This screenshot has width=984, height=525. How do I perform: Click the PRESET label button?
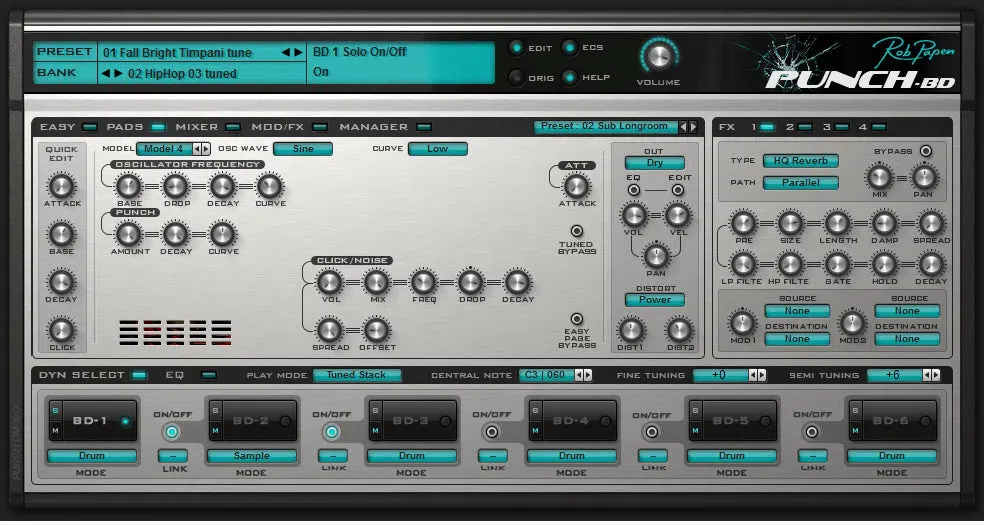coord(65,51)
